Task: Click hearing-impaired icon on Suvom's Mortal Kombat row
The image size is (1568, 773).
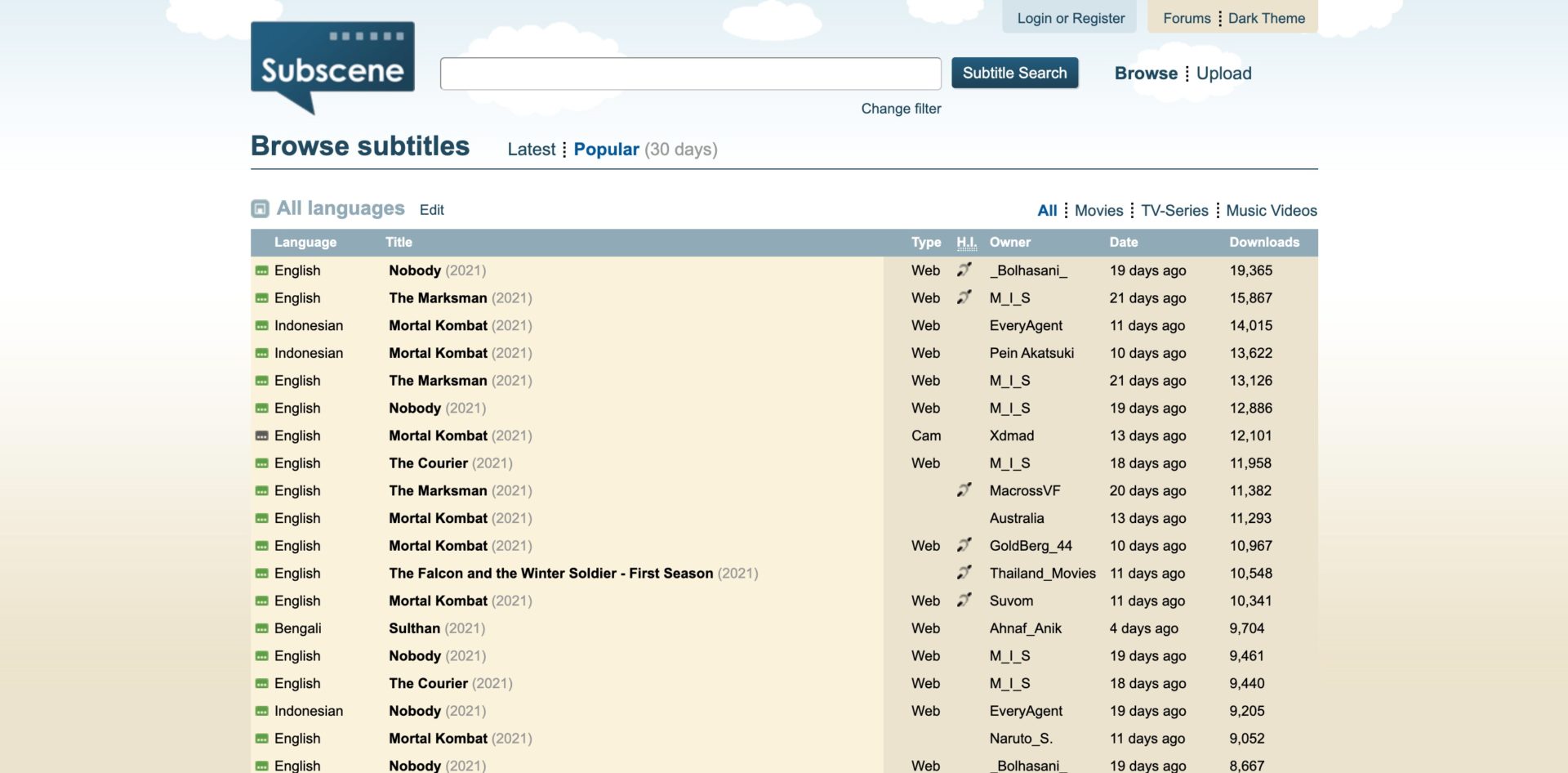Action: click(x=966, y=599)
